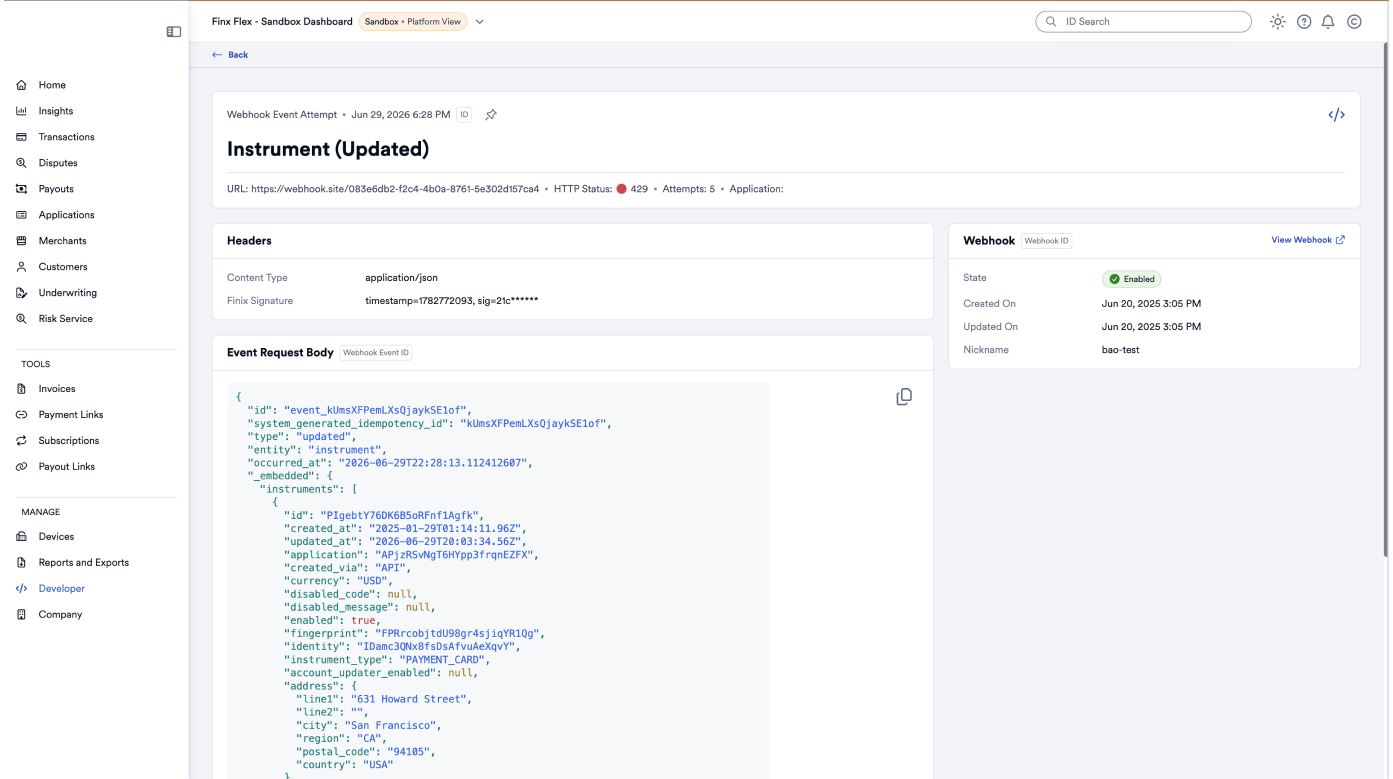Screen dimensions: 1393x779
Task: Click the Payout Links icon
Action: point(21,467)
